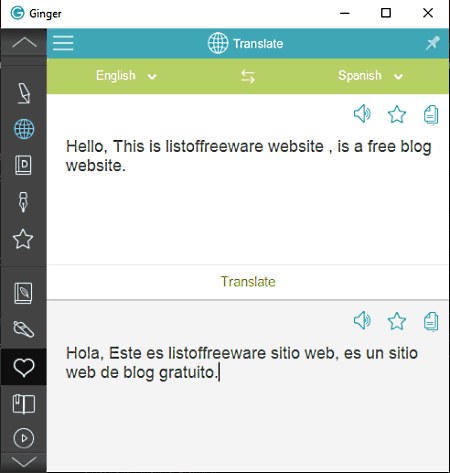This screenshot has height=473, width=450.
Task: Collapse sidebar with the up chevron
Action: point(24,42)
